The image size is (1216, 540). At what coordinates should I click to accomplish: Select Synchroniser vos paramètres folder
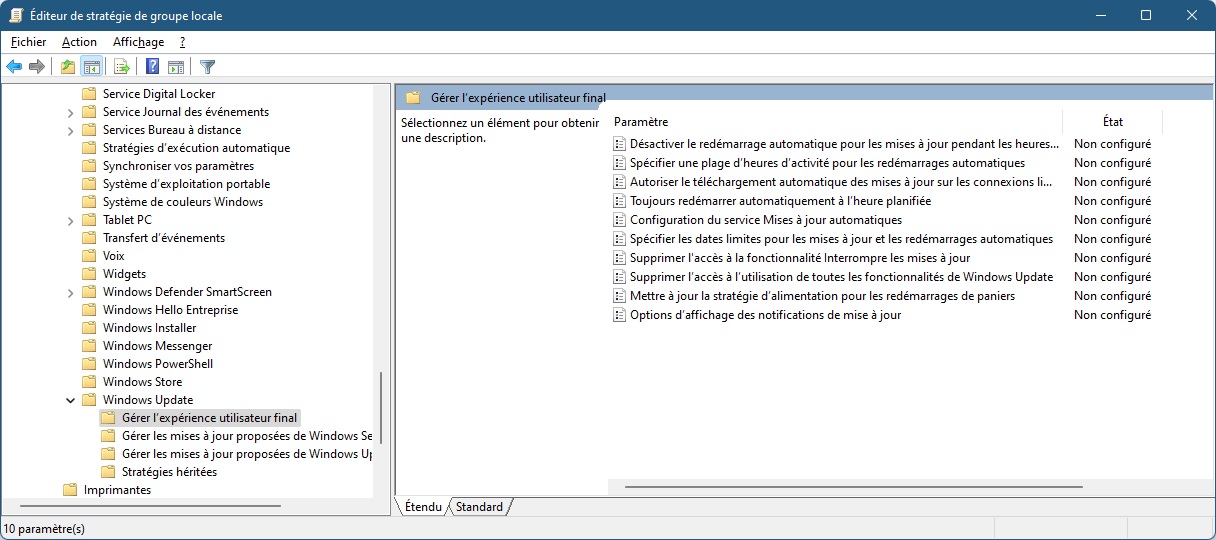[178, 166]
